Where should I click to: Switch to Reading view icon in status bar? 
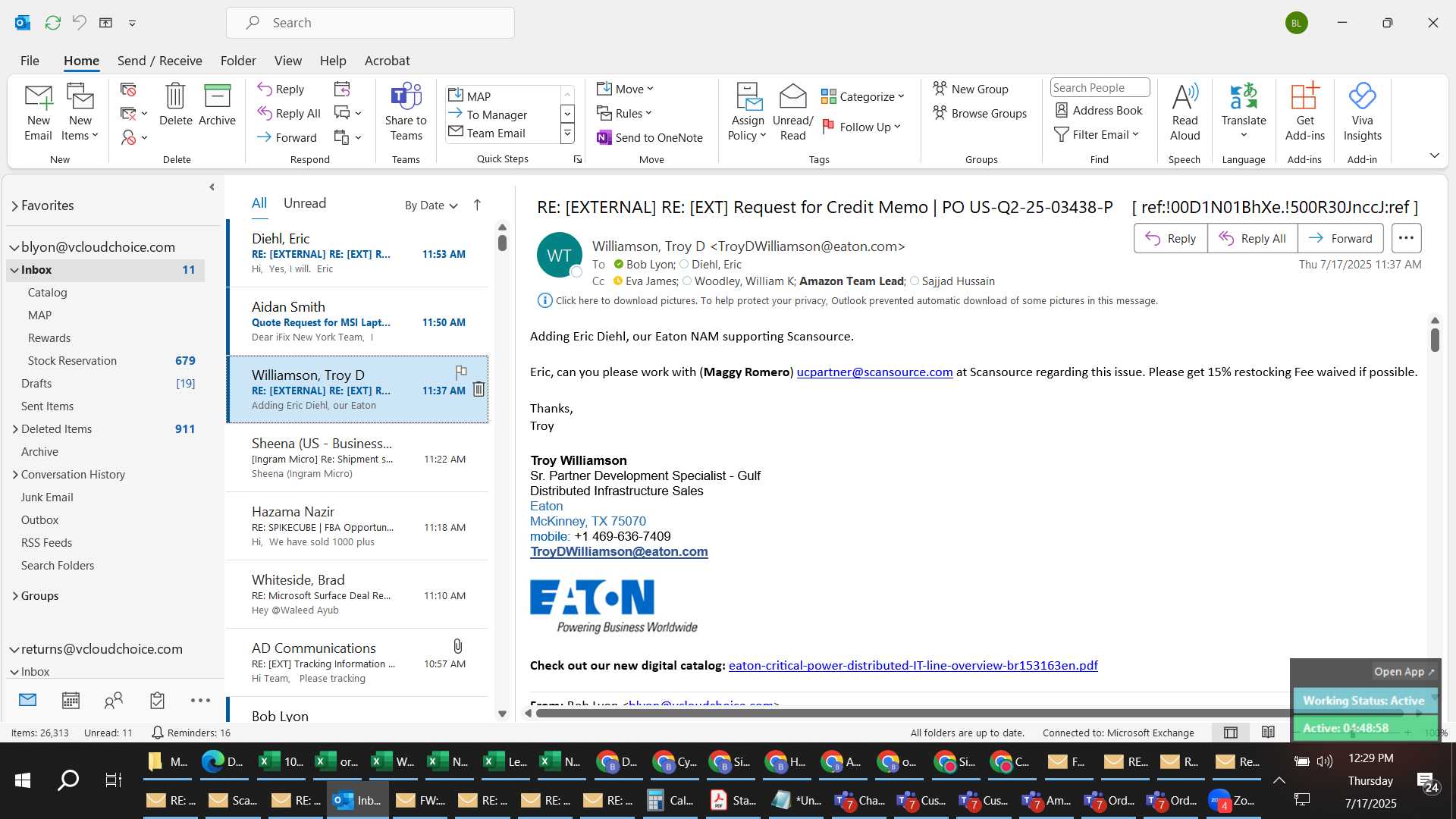[x=1268, y=733]
